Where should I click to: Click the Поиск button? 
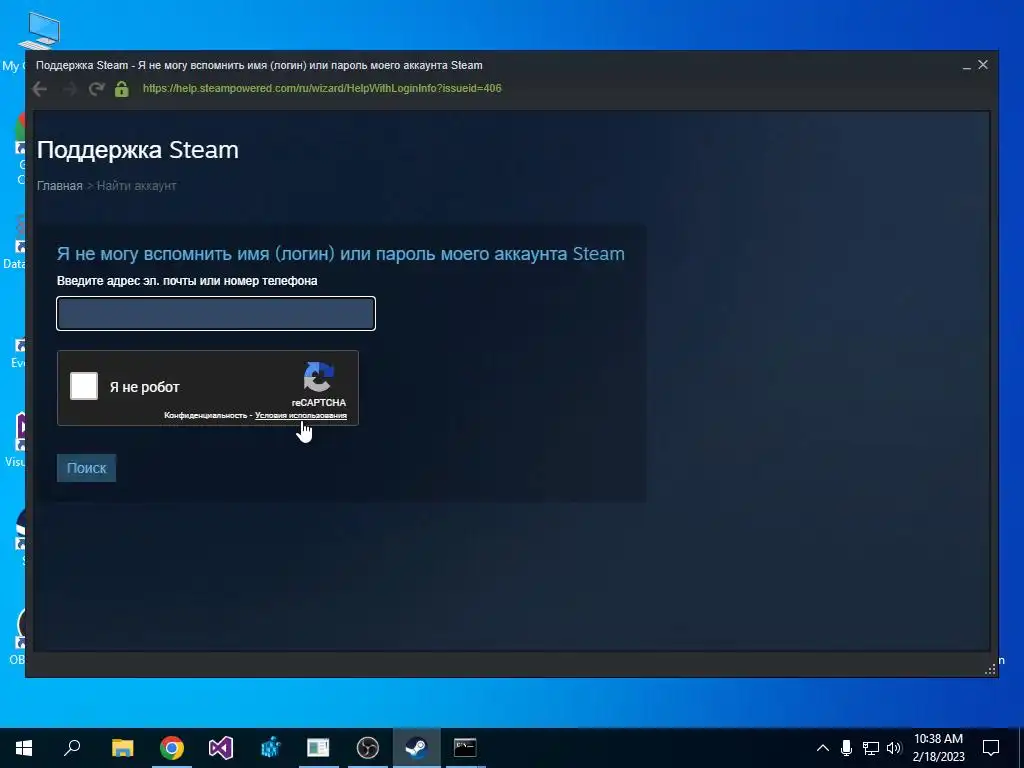point(86,468)
